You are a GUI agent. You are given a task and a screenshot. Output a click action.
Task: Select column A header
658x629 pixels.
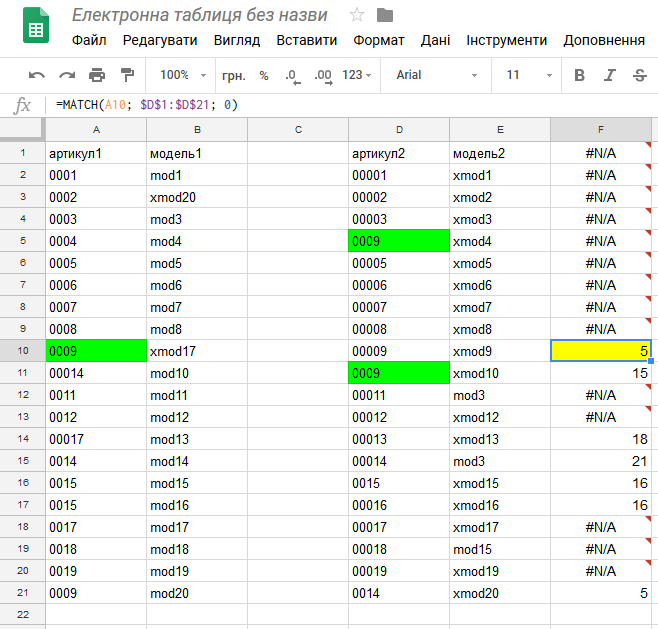tap(96, 130)
